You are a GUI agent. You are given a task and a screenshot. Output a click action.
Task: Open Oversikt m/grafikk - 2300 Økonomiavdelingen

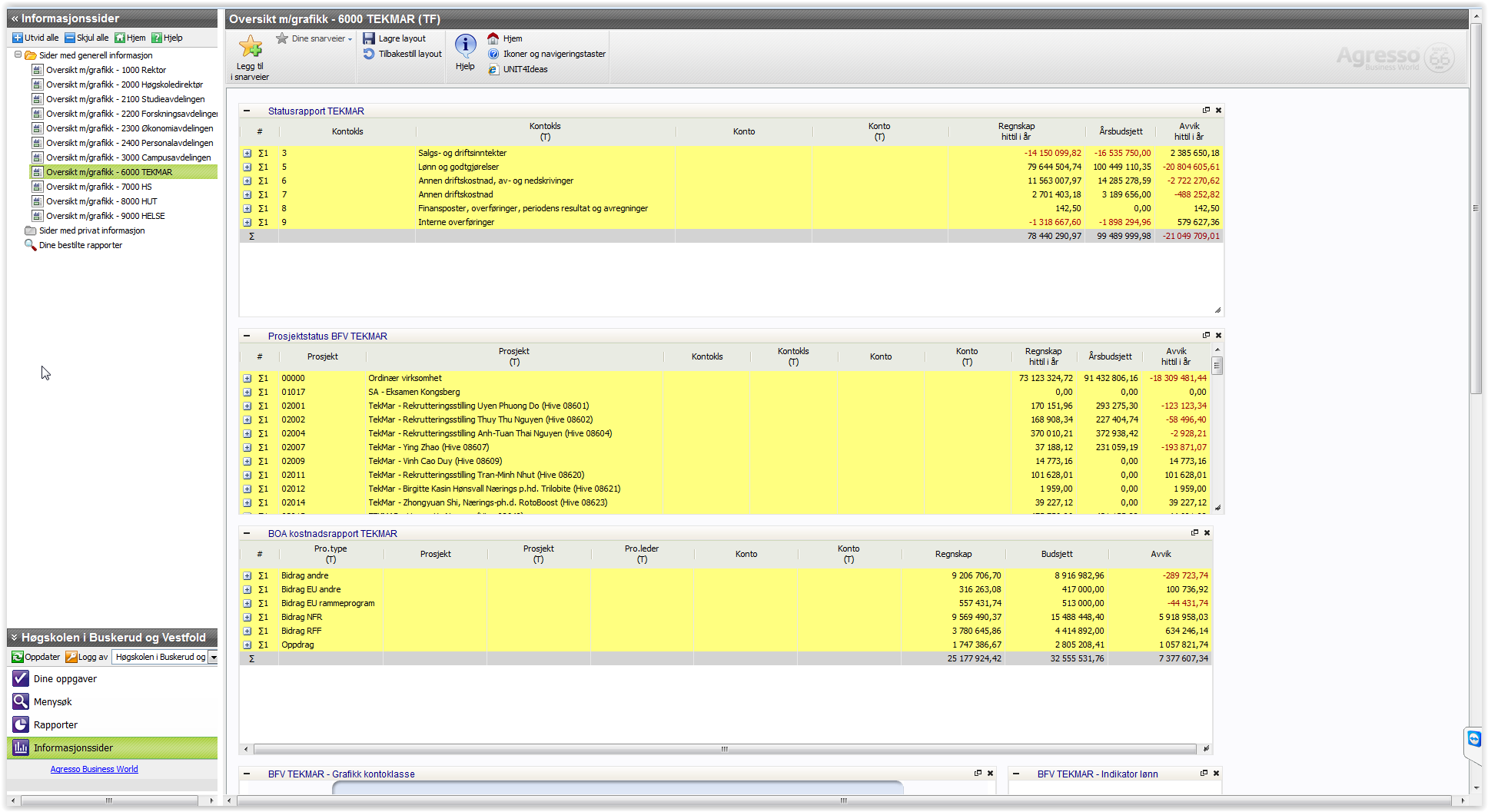click(x=129, y=128)
